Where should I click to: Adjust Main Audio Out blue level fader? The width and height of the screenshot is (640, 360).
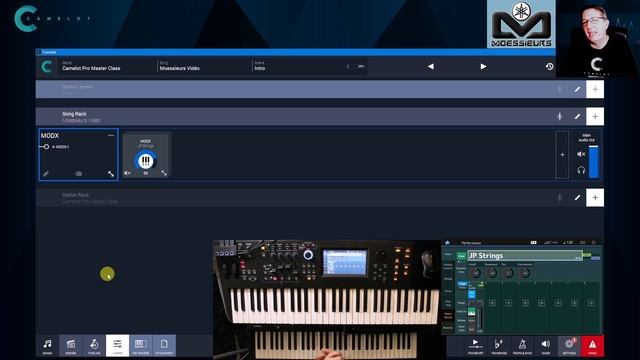coord(593,162)
